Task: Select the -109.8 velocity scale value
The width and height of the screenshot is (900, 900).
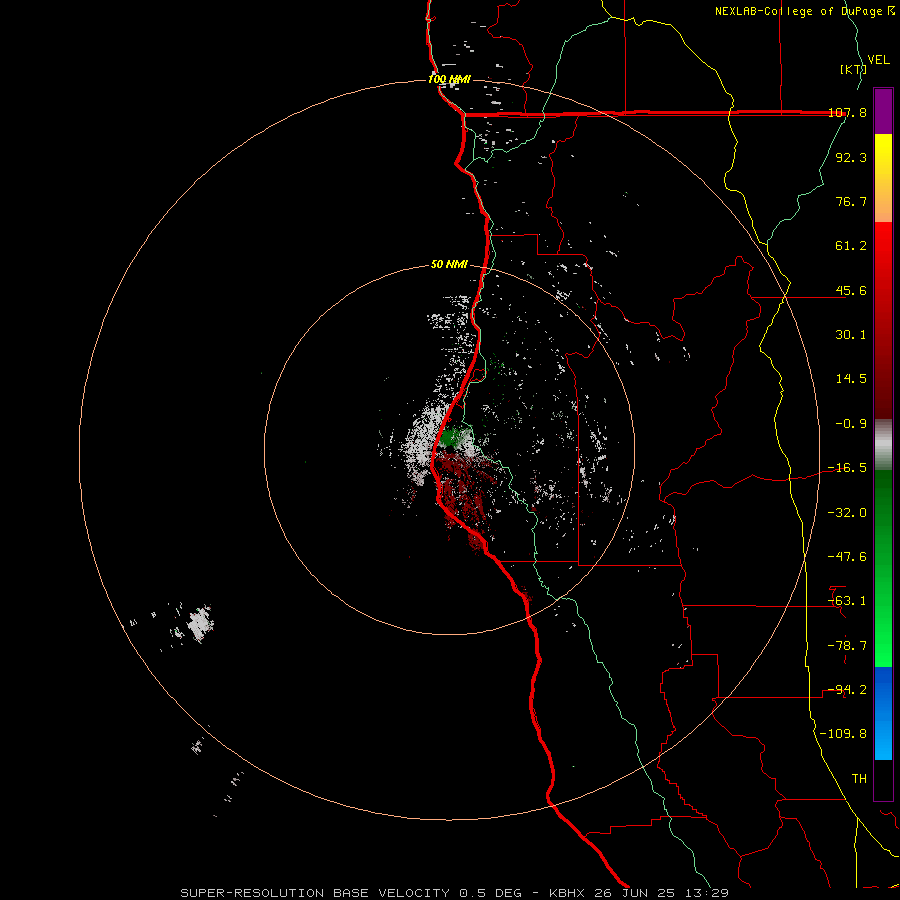Action: [843, 734]
